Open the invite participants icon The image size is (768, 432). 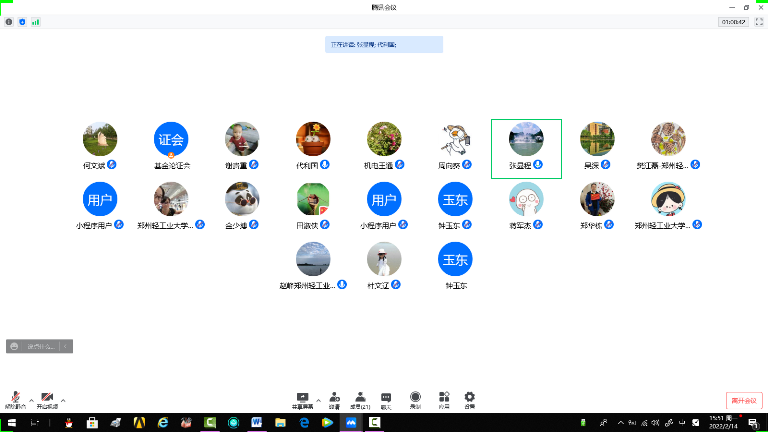[x=334, y=398]
